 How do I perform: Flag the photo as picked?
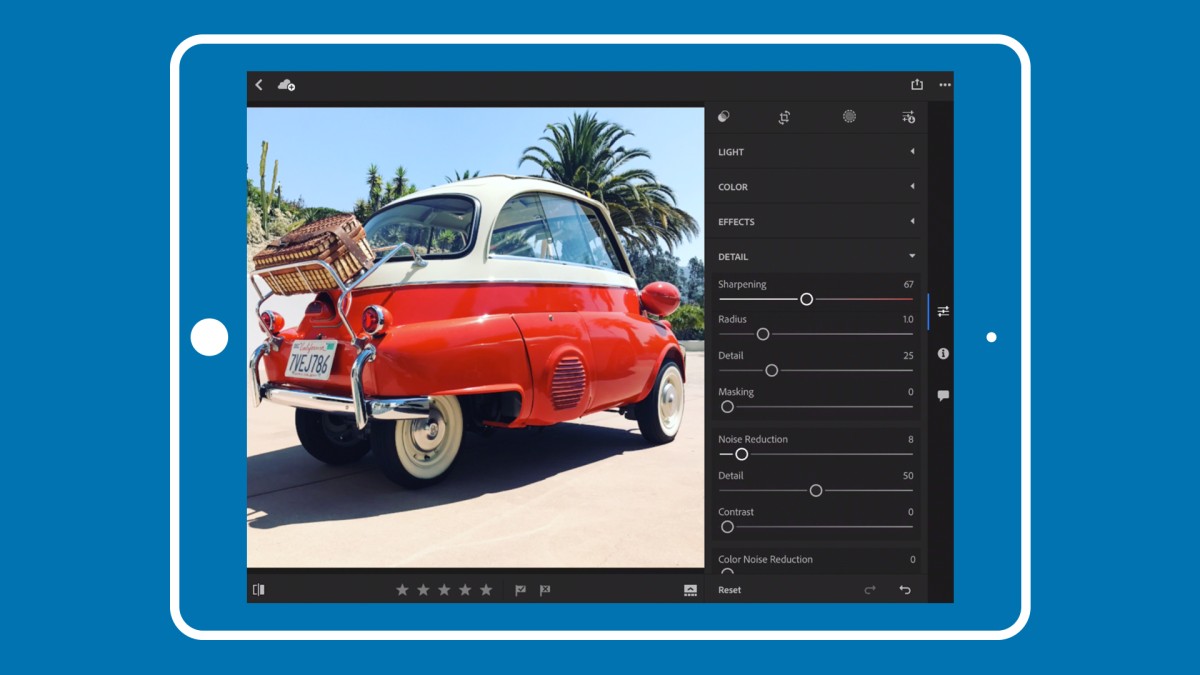[520, 590]
